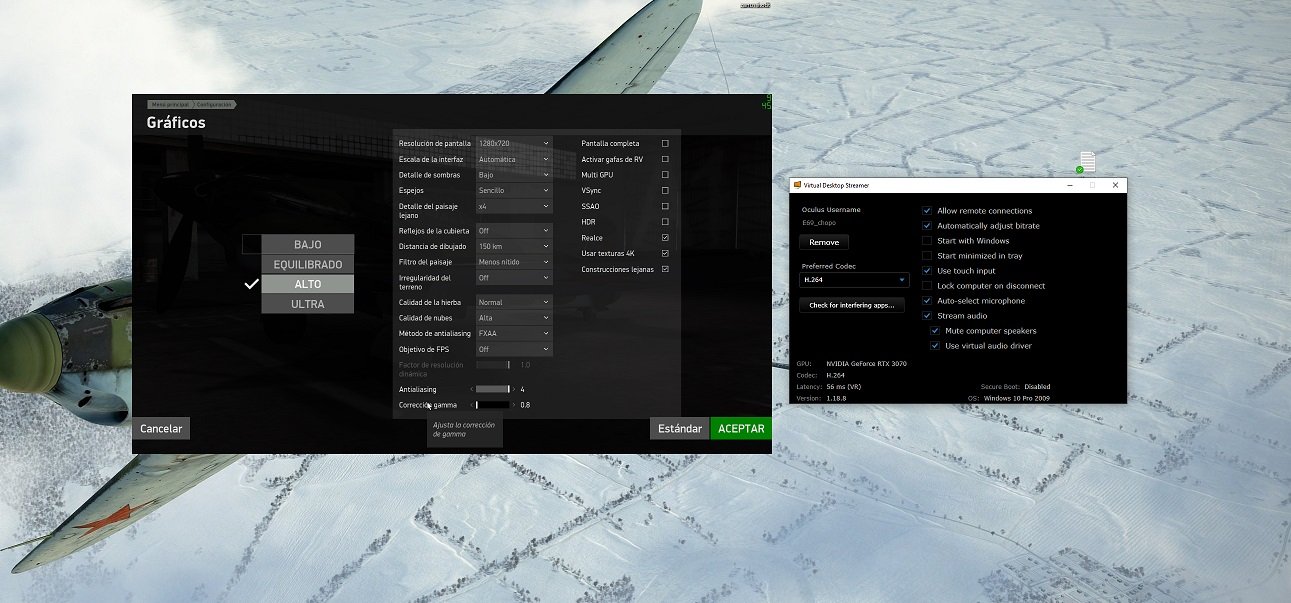Viewport: 1291px width, 603px height.
Task: Go to Menú principal breadcrumb
Action: click(x=169, y=104)
